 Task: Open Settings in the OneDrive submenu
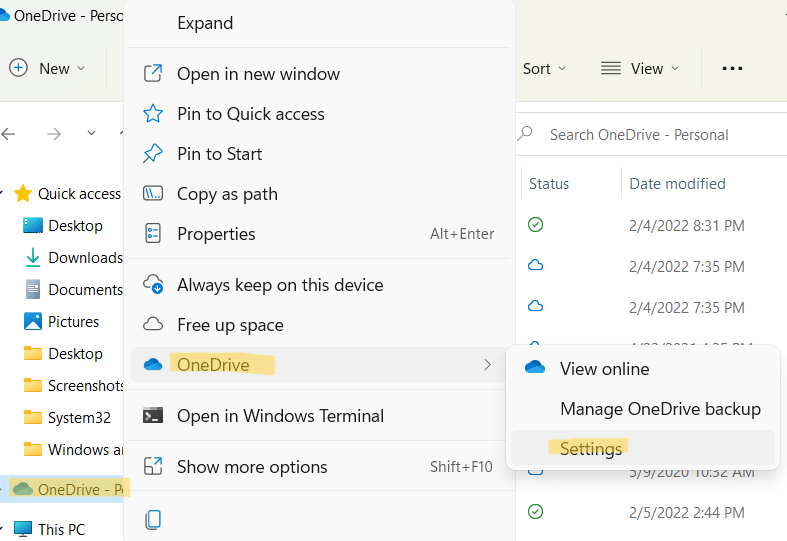click(642, 448)
